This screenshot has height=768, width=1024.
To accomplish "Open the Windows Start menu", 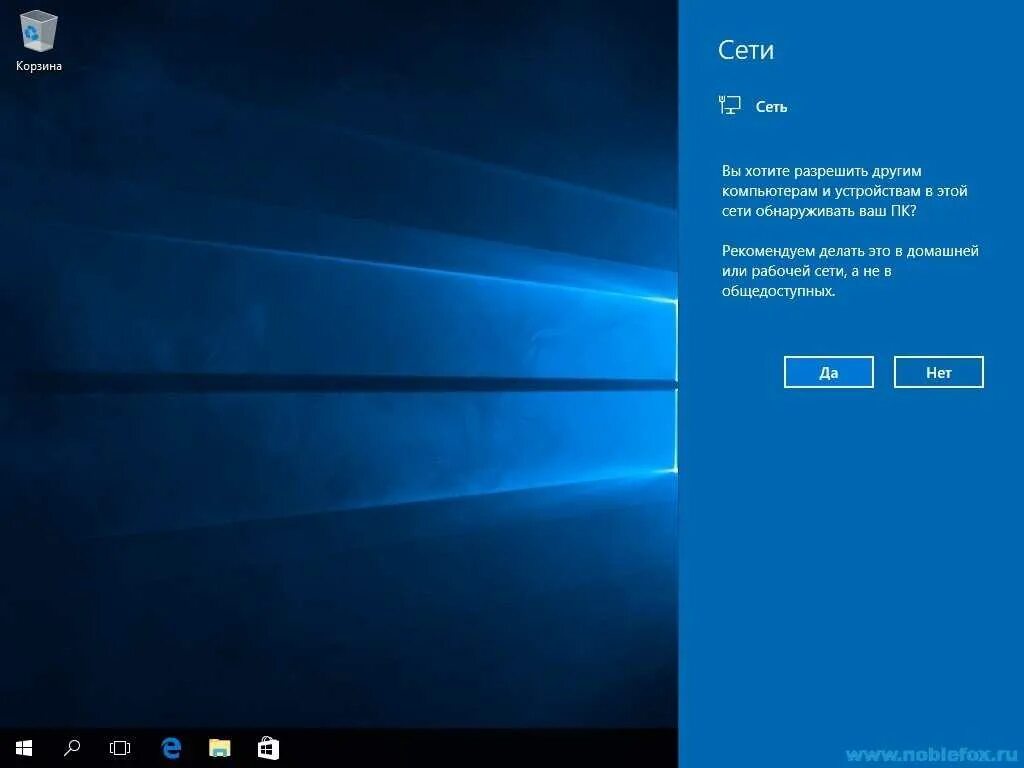I will [24, 748].
